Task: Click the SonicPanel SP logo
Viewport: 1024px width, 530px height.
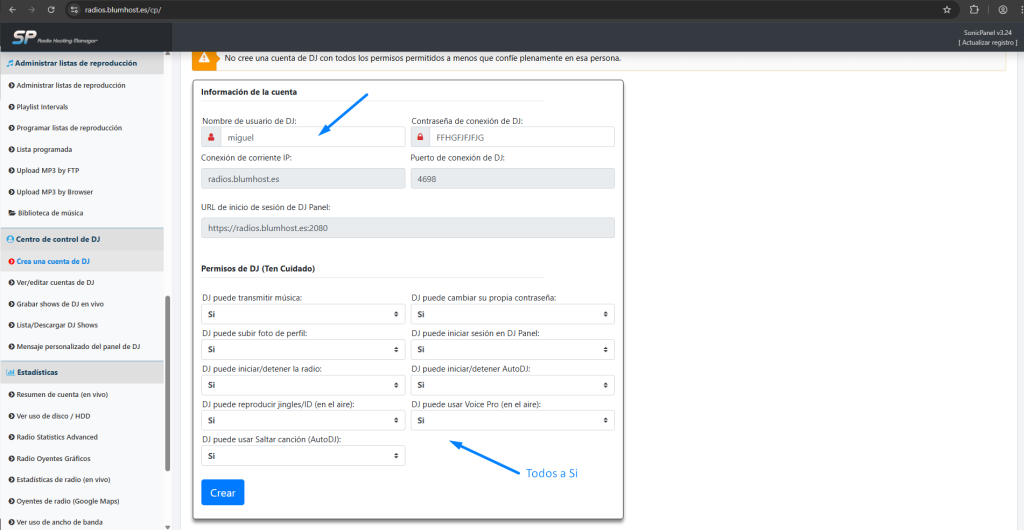Action: [x=24, y=38]
